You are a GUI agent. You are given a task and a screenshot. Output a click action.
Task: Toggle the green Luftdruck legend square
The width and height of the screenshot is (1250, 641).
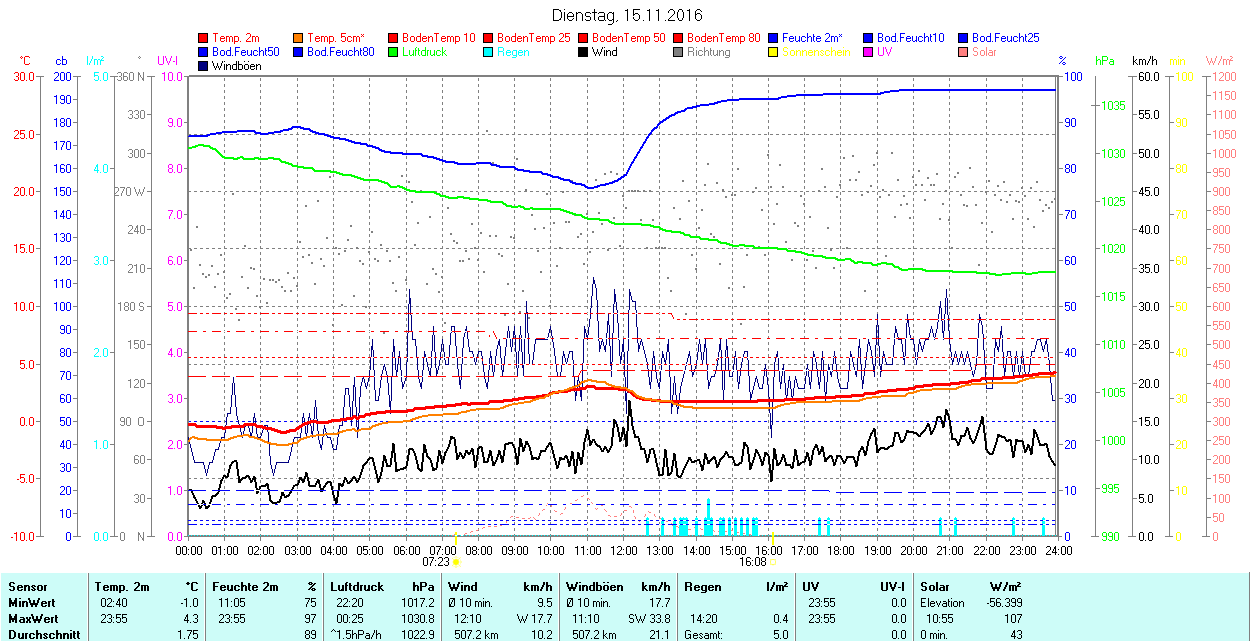coord(394,52)
